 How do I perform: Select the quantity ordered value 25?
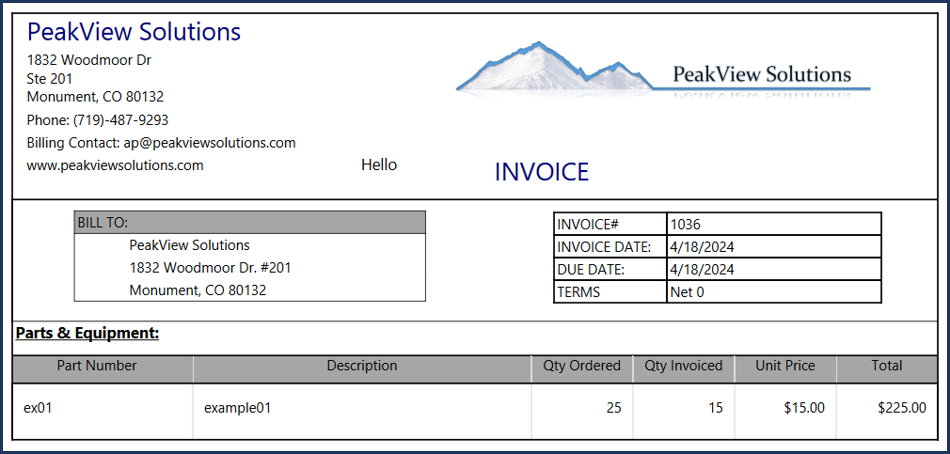614,408
